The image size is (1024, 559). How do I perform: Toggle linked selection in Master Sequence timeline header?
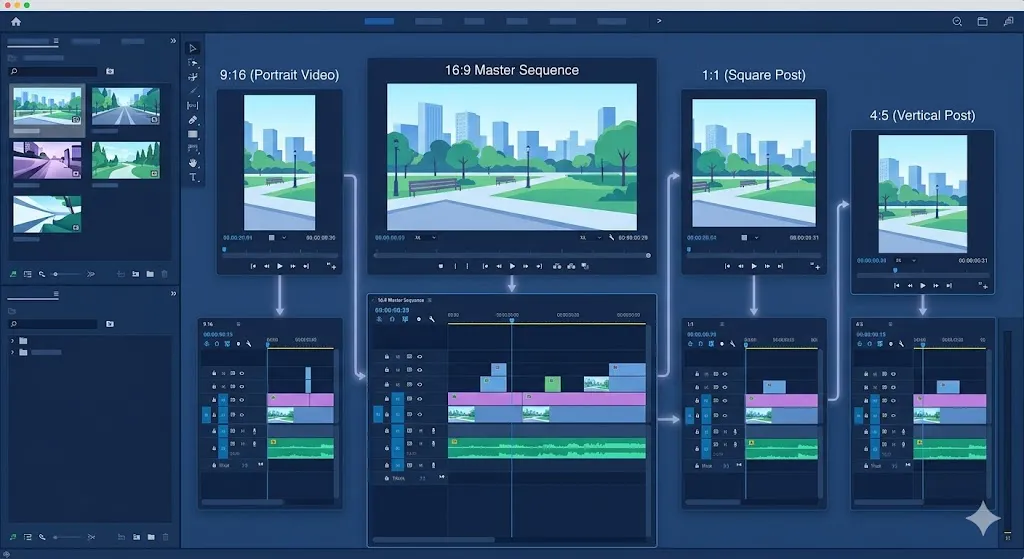pyautogui.click(x=405, y=319)
